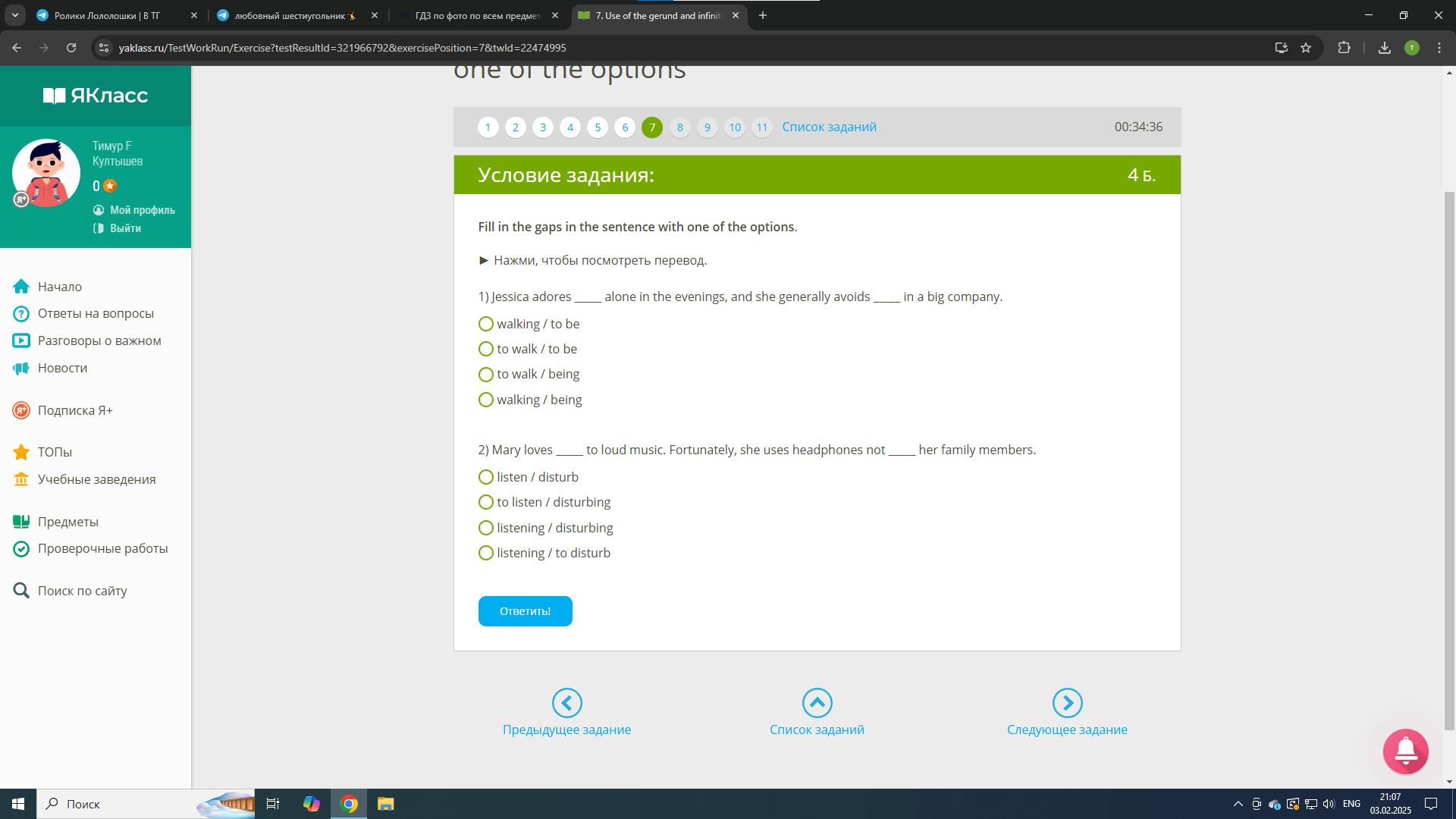Click the site search magnifier icon
The width and height of the screenshot is (1456, 819).
click(21, 591)
